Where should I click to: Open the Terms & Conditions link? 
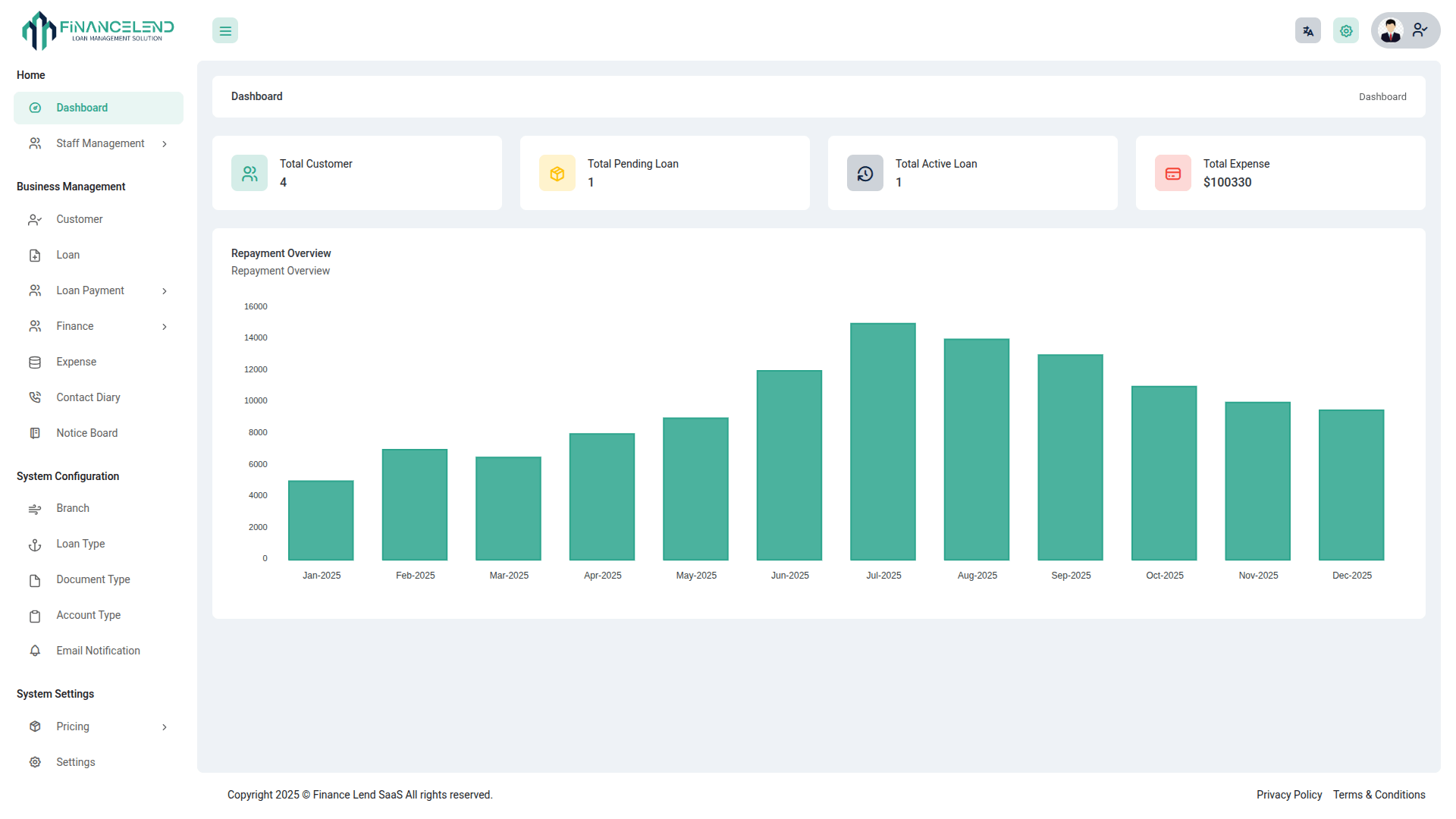1379,795
